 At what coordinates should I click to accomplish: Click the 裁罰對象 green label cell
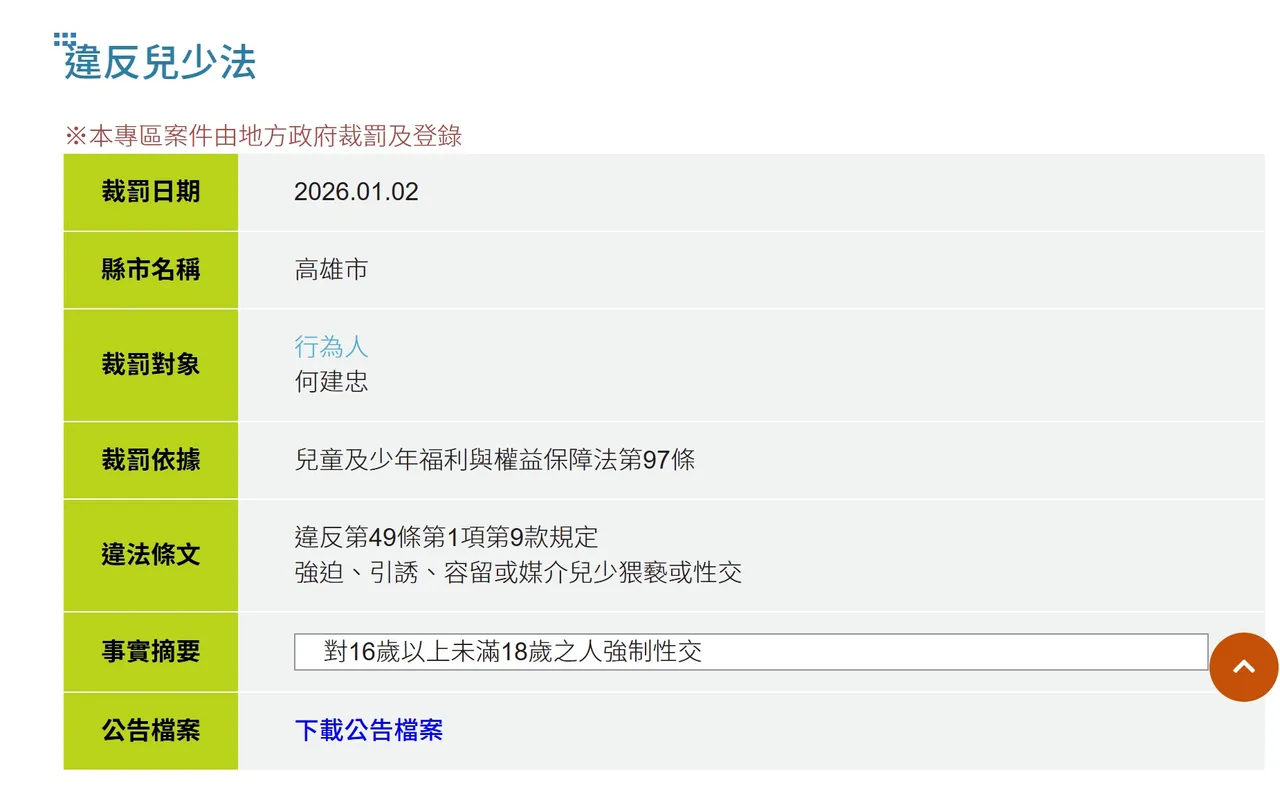(150, 364)
